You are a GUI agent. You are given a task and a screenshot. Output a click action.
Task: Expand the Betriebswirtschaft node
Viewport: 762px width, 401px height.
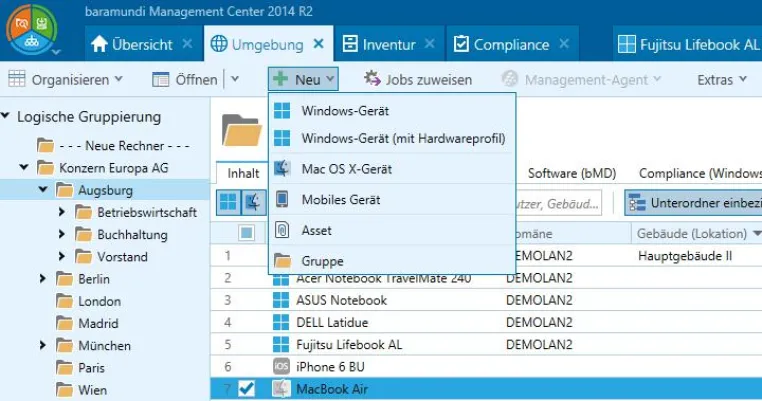[x=62, y=212]
